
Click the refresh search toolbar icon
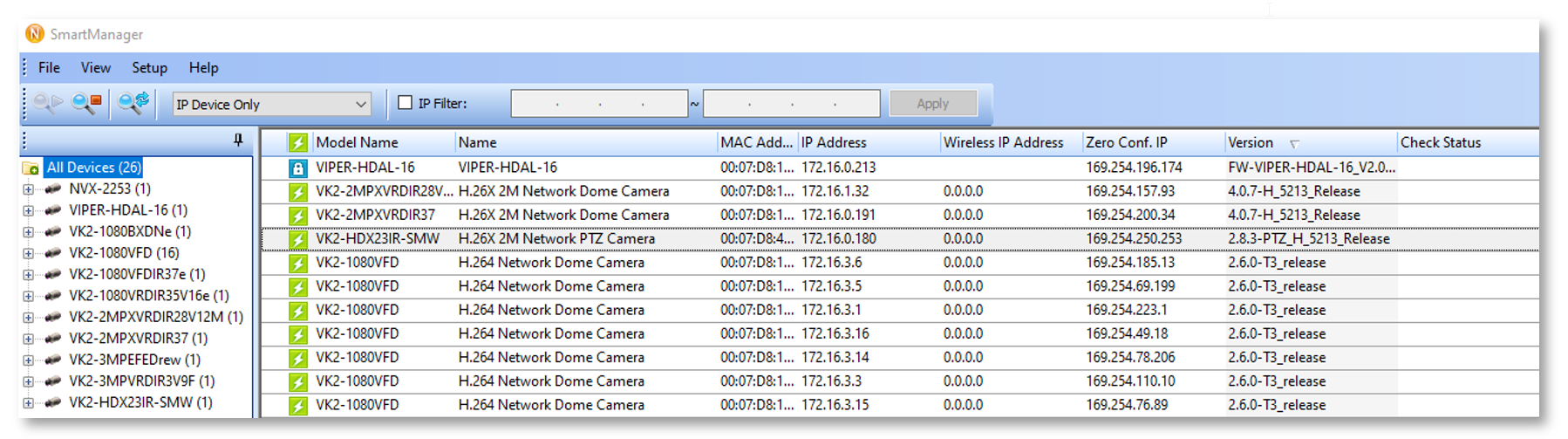click(x=133, y=103)
